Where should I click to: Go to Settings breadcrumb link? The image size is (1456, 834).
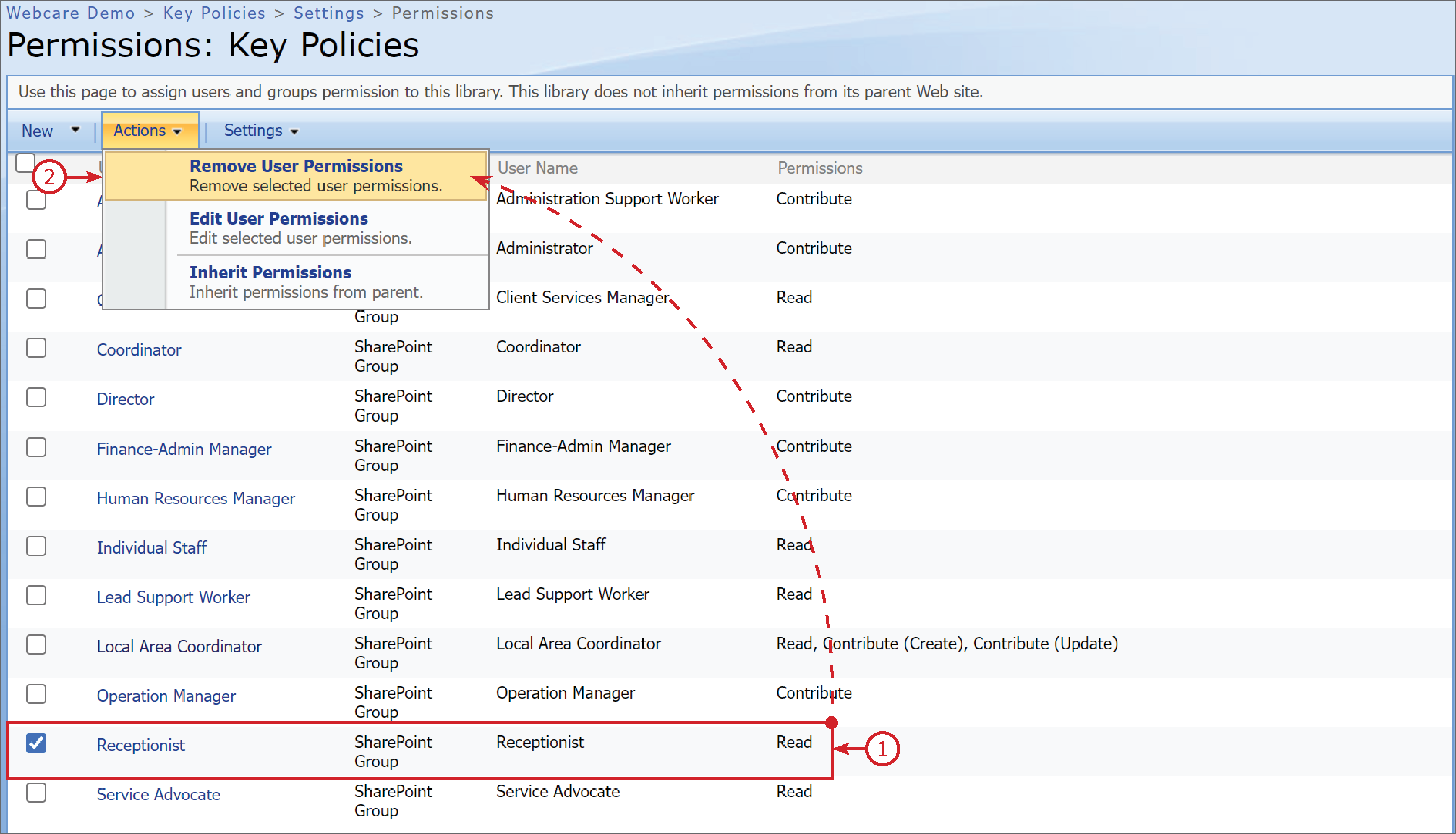(329, 13)
